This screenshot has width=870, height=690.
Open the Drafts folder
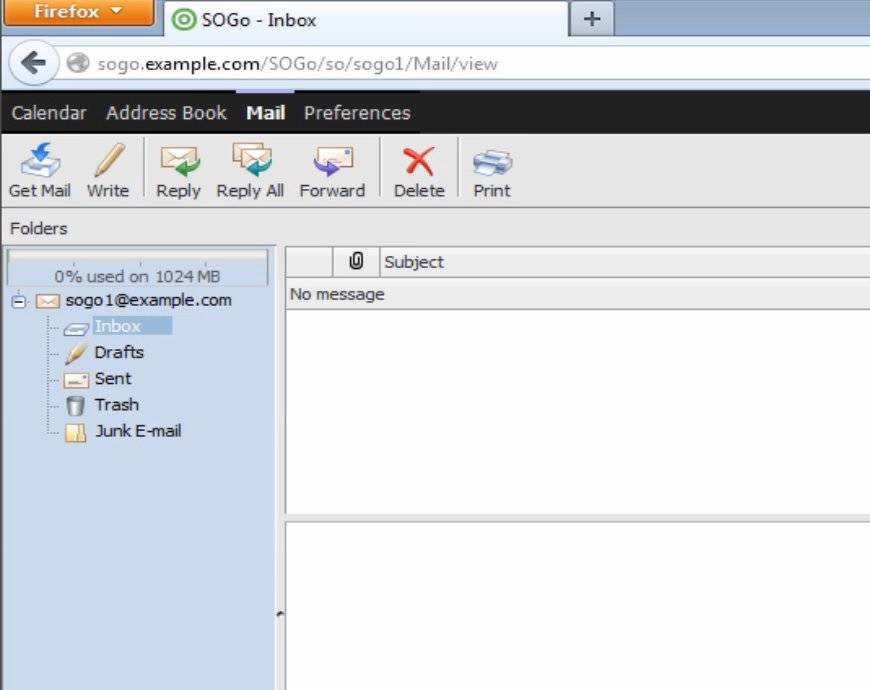tap(119, 352)
